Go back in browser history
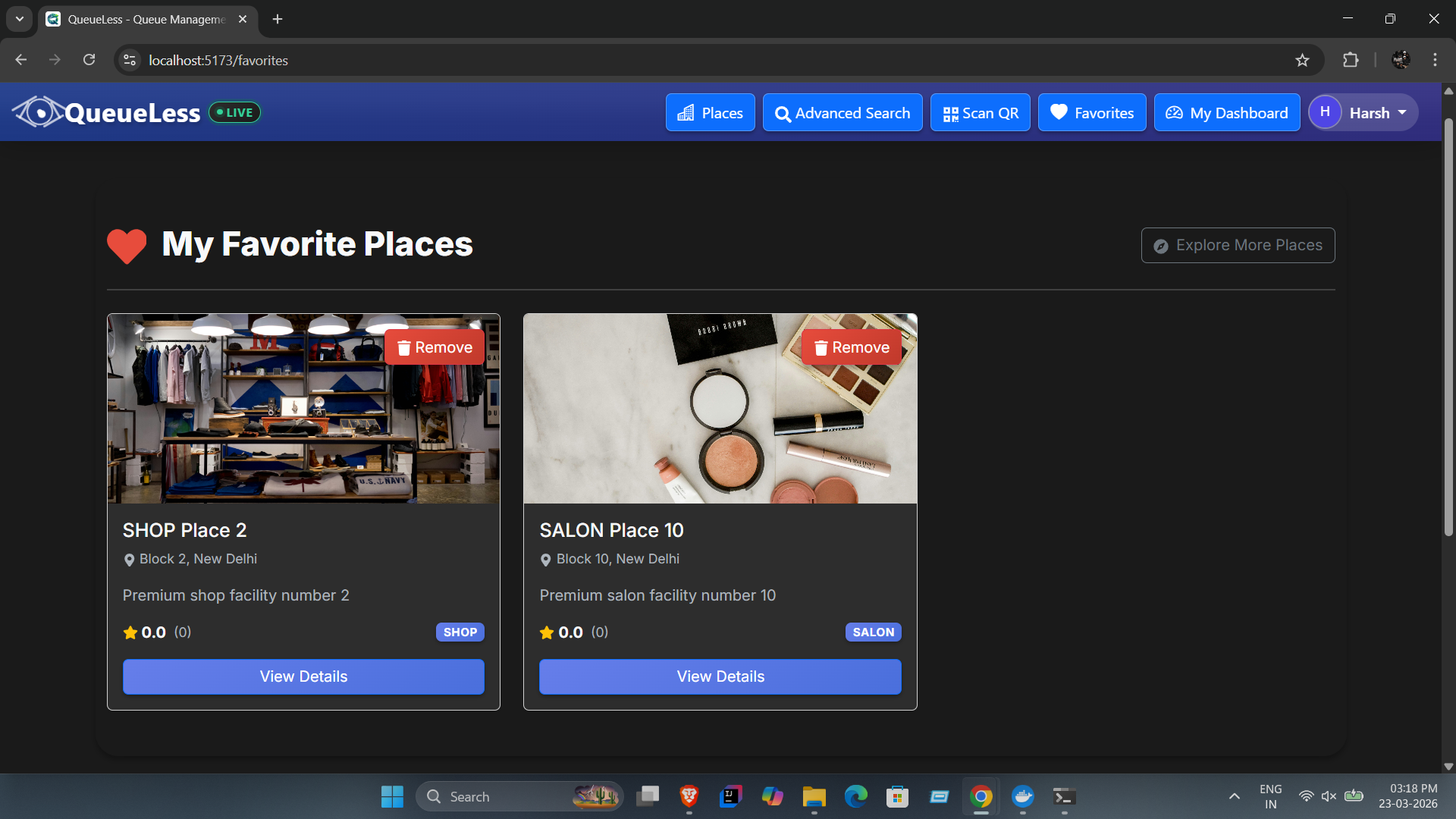Image resolution: width=1456 pixels, height=819 pixels. coord(20,60)
